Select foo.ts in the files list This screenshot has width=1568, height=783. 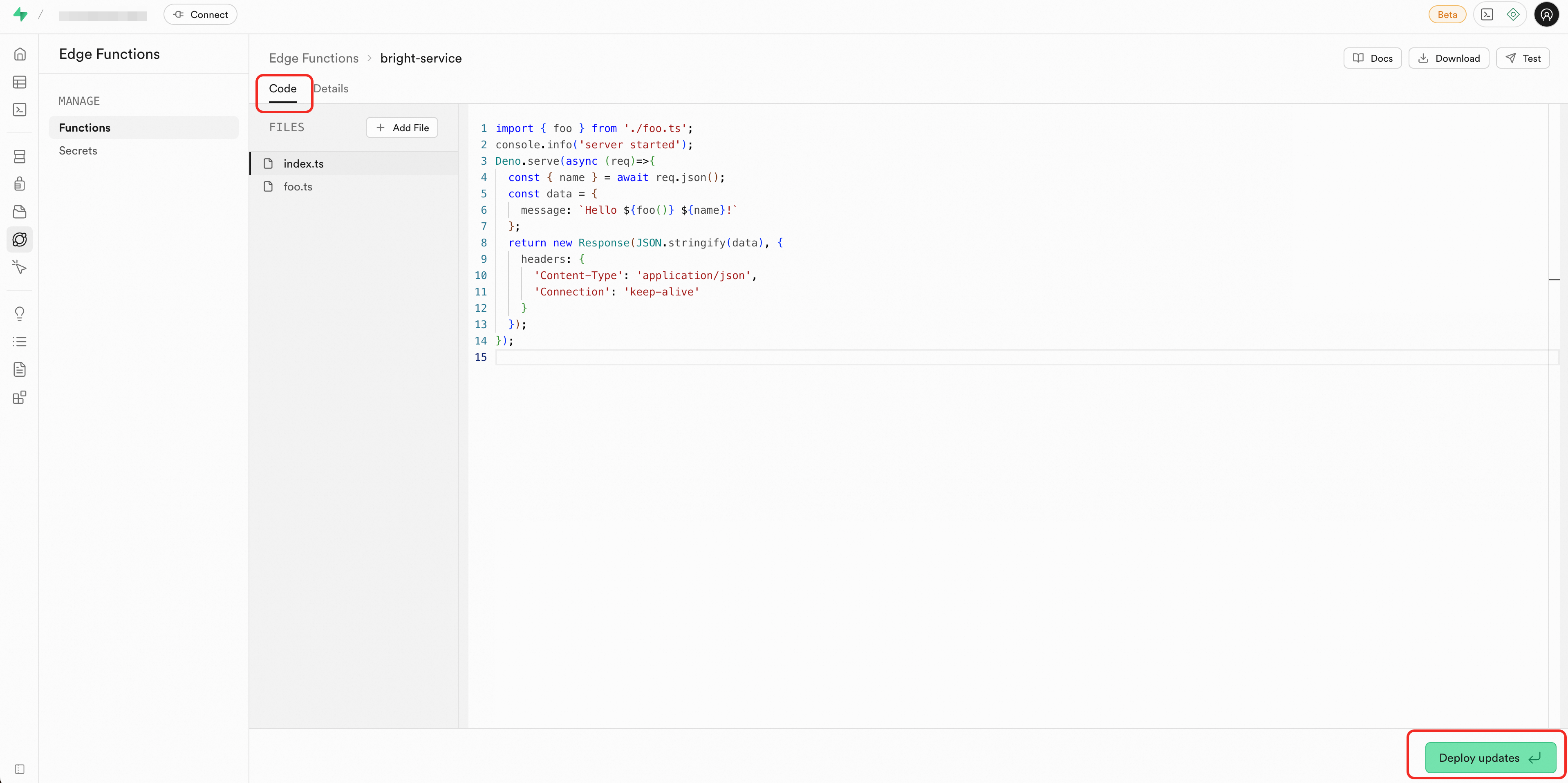[298, 187]
